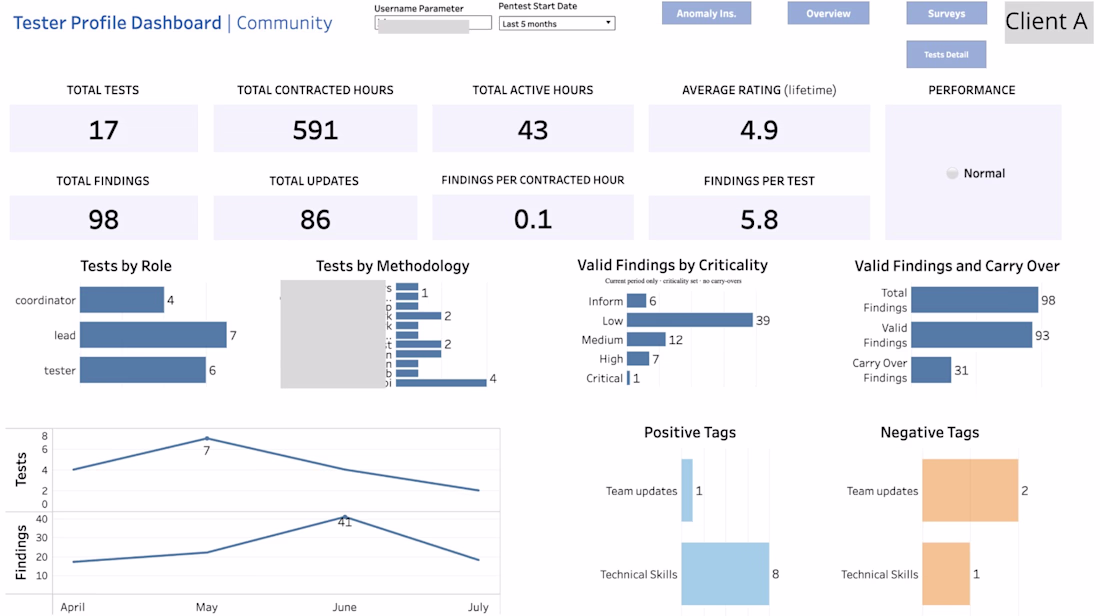Select the Community title text

click(284, 22)
